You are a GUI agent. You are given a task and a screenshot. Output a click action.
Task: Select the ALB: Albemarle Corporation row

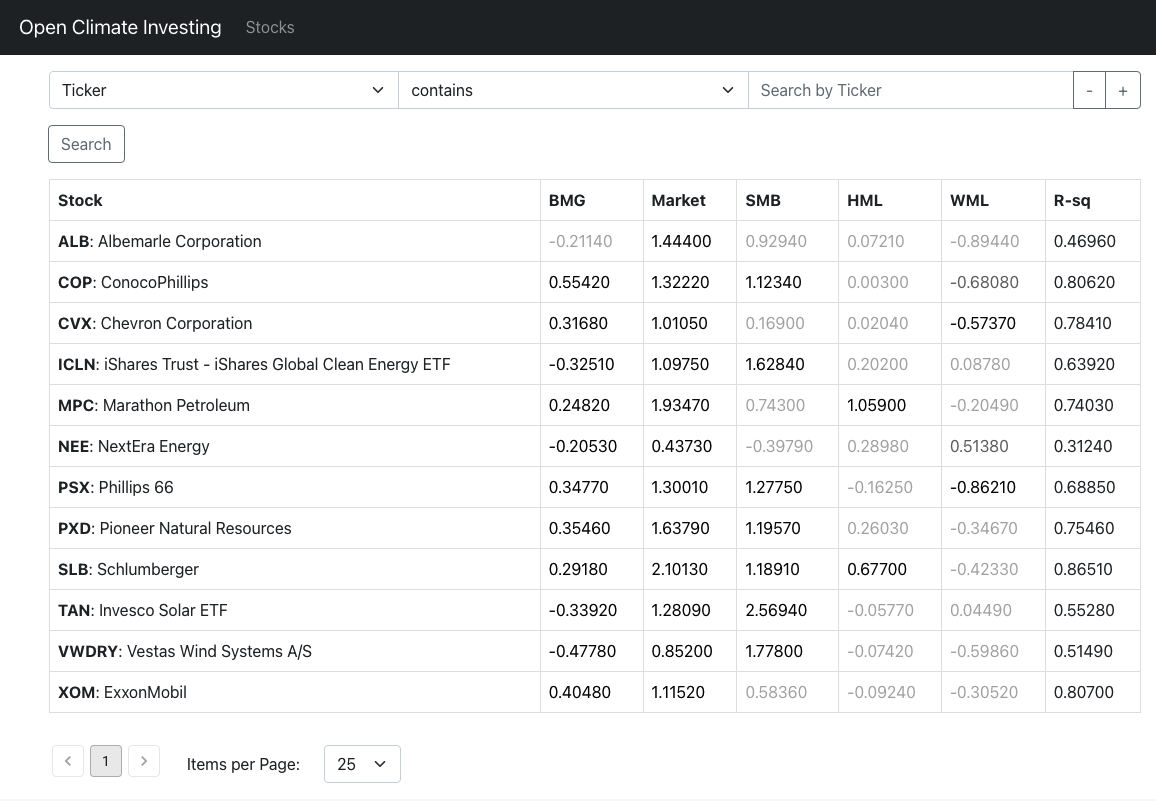(x=595, y=241)
